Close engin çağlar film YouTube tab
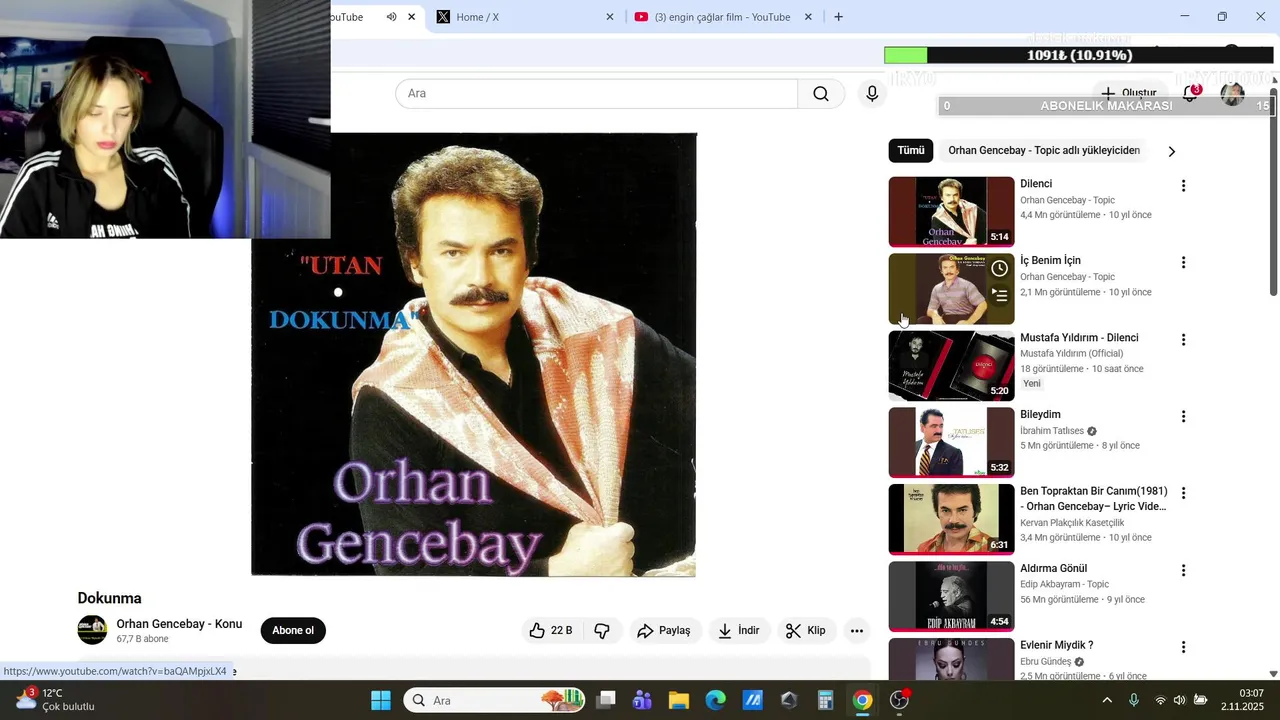This screenshot has height=720, width=1280. click(x=808, y=17)
